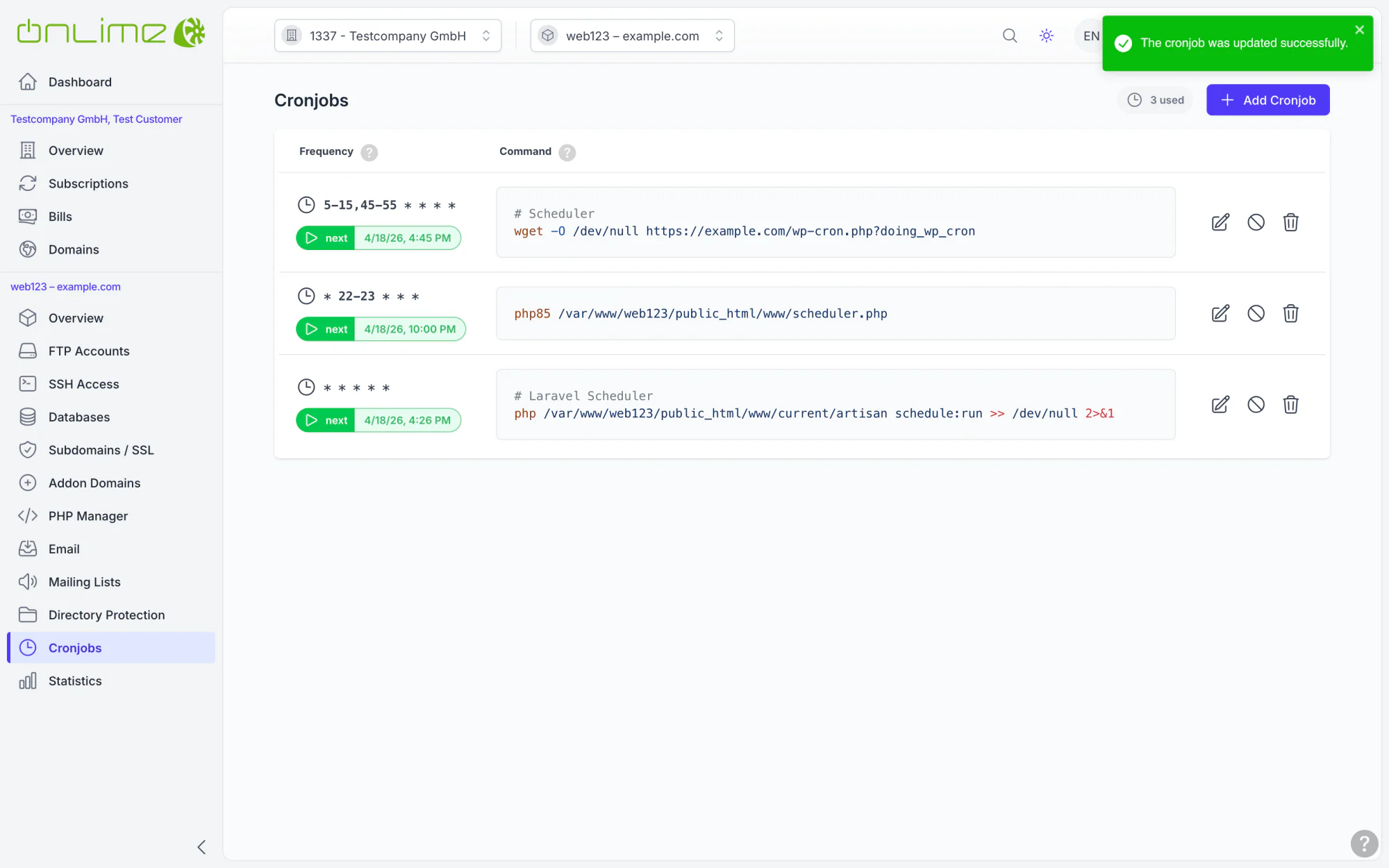Viewport: 1389px width, 868px height.
Task: Disable the wget wp-cron cronjob
Action: [x=1256, y=222]
